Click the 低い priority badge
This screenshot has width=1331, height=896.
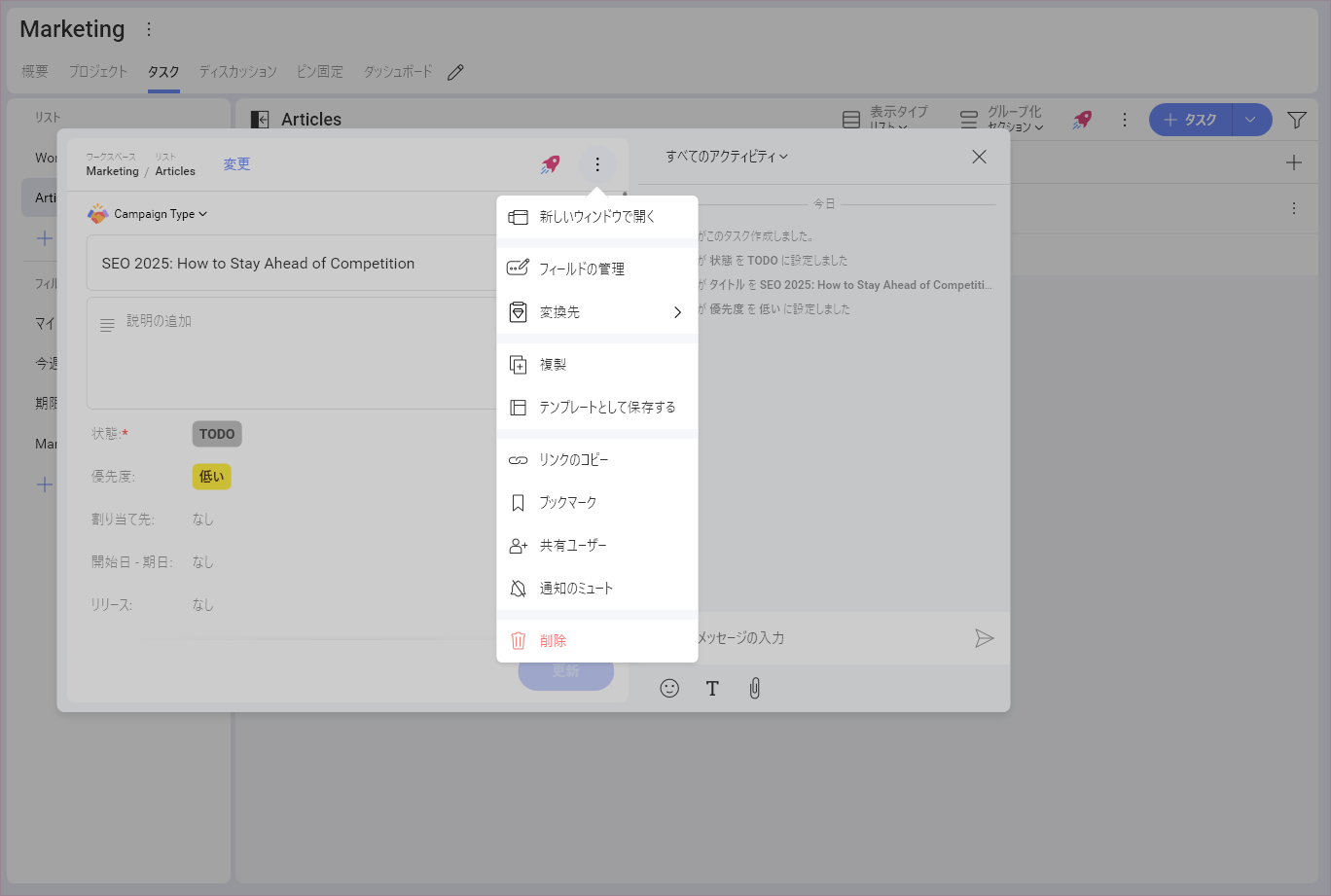(x=211, y=477)
